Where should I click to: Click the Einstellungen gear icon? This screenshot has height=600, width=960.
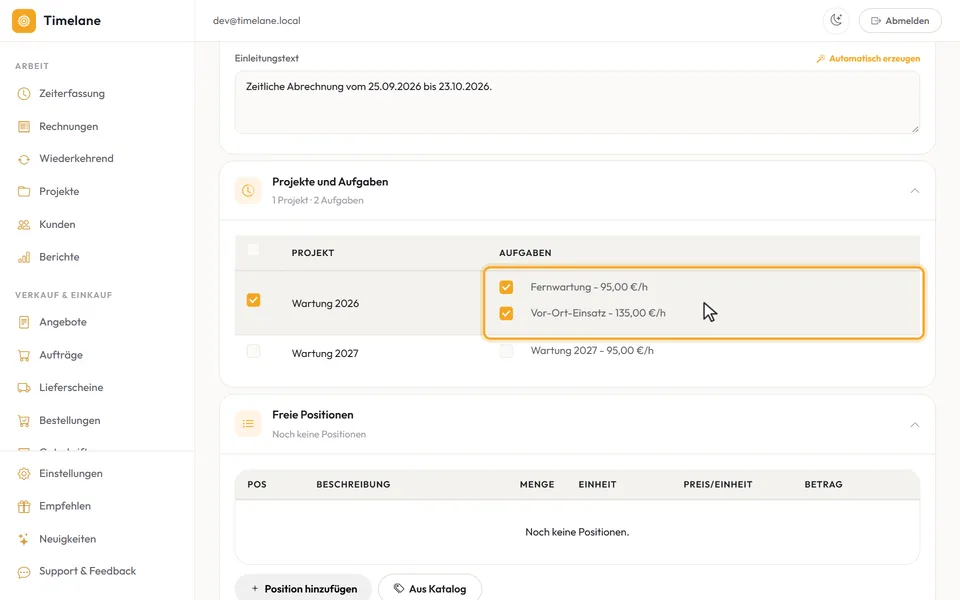[24, 473]
